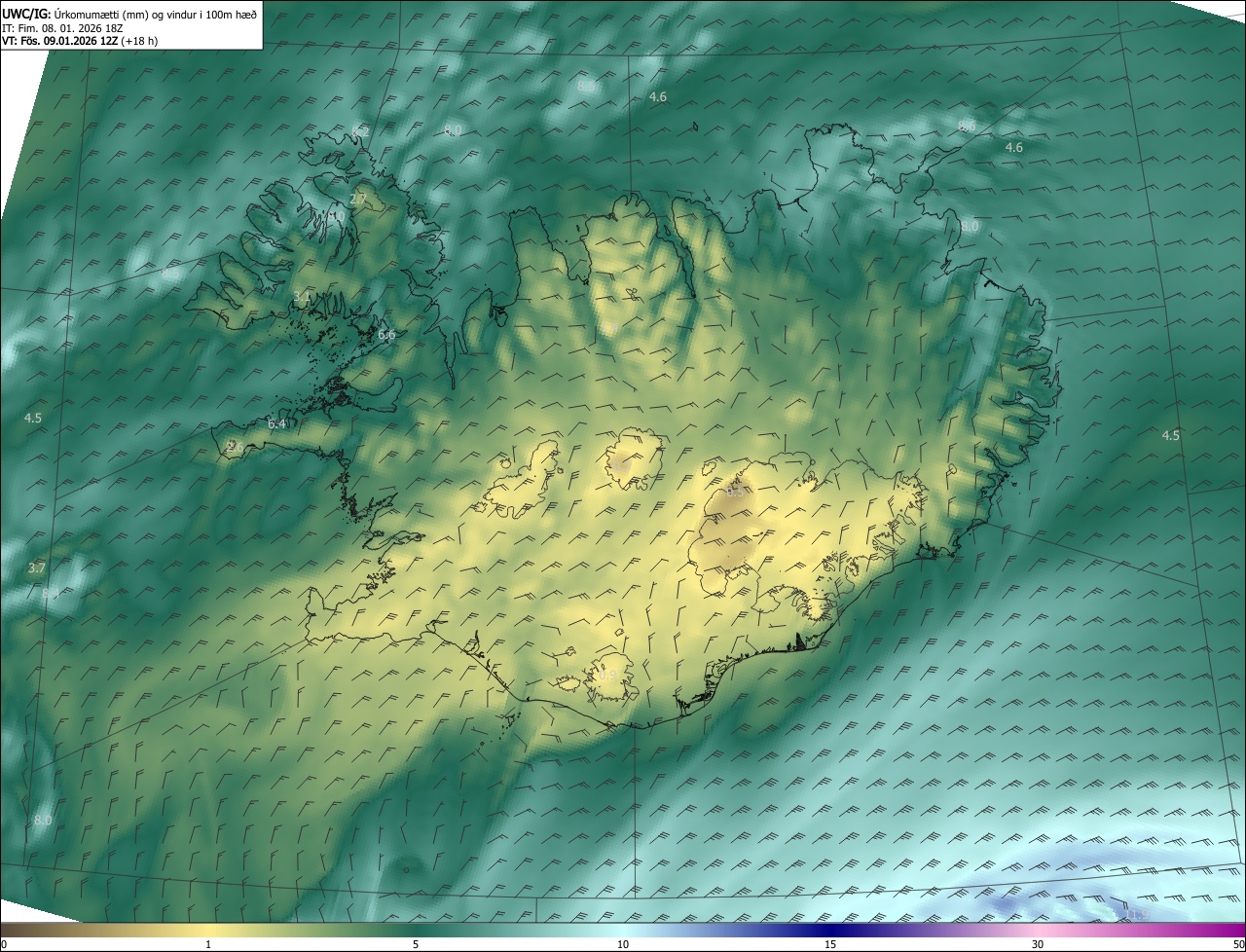Click the 6.6 value label on the map
The height and width of the screenshot is (952, 1246).
(x=386, y=335)
